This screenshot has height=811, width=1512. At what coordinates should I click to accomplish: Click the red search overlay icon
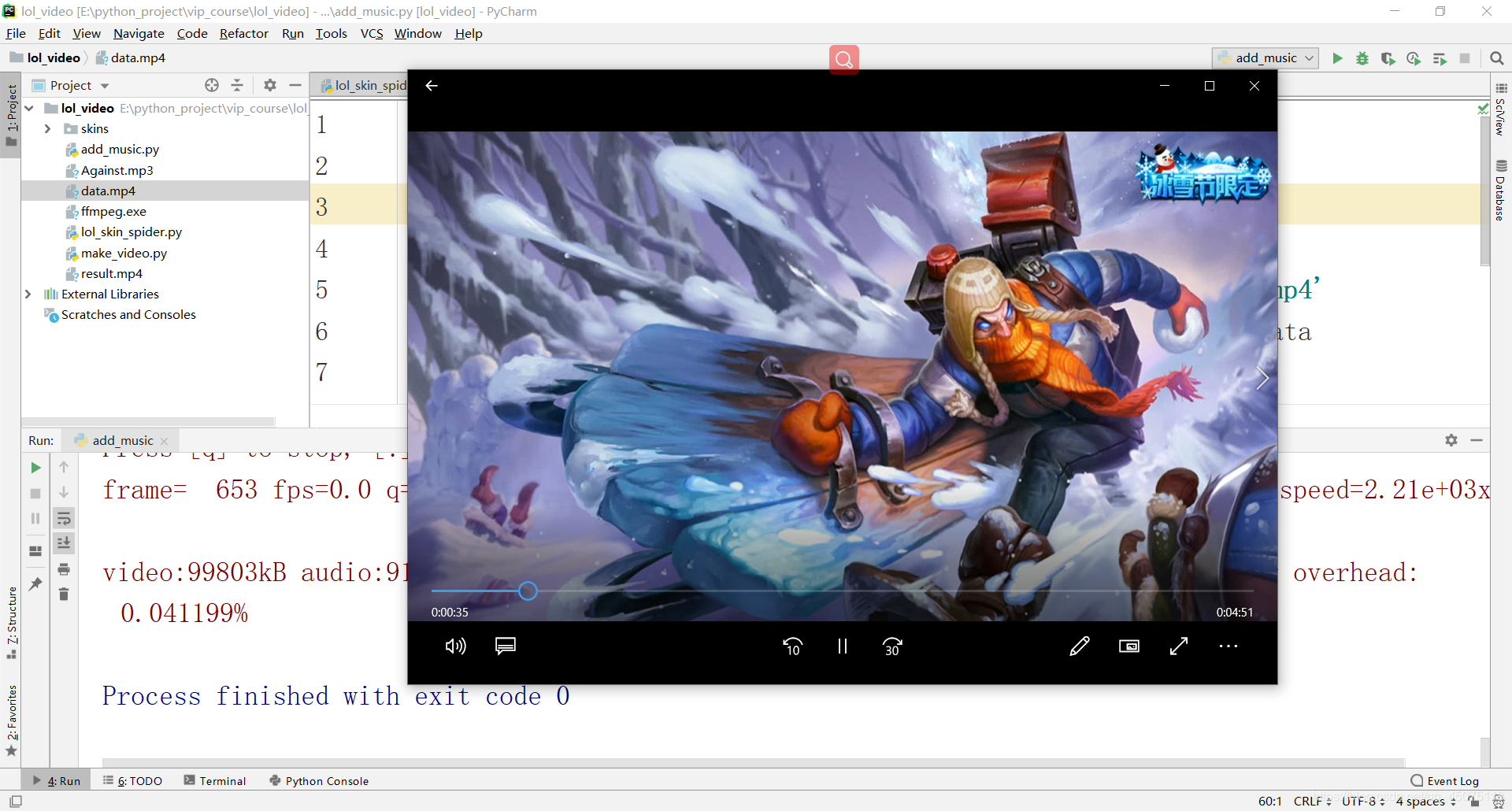coord(843,59)
